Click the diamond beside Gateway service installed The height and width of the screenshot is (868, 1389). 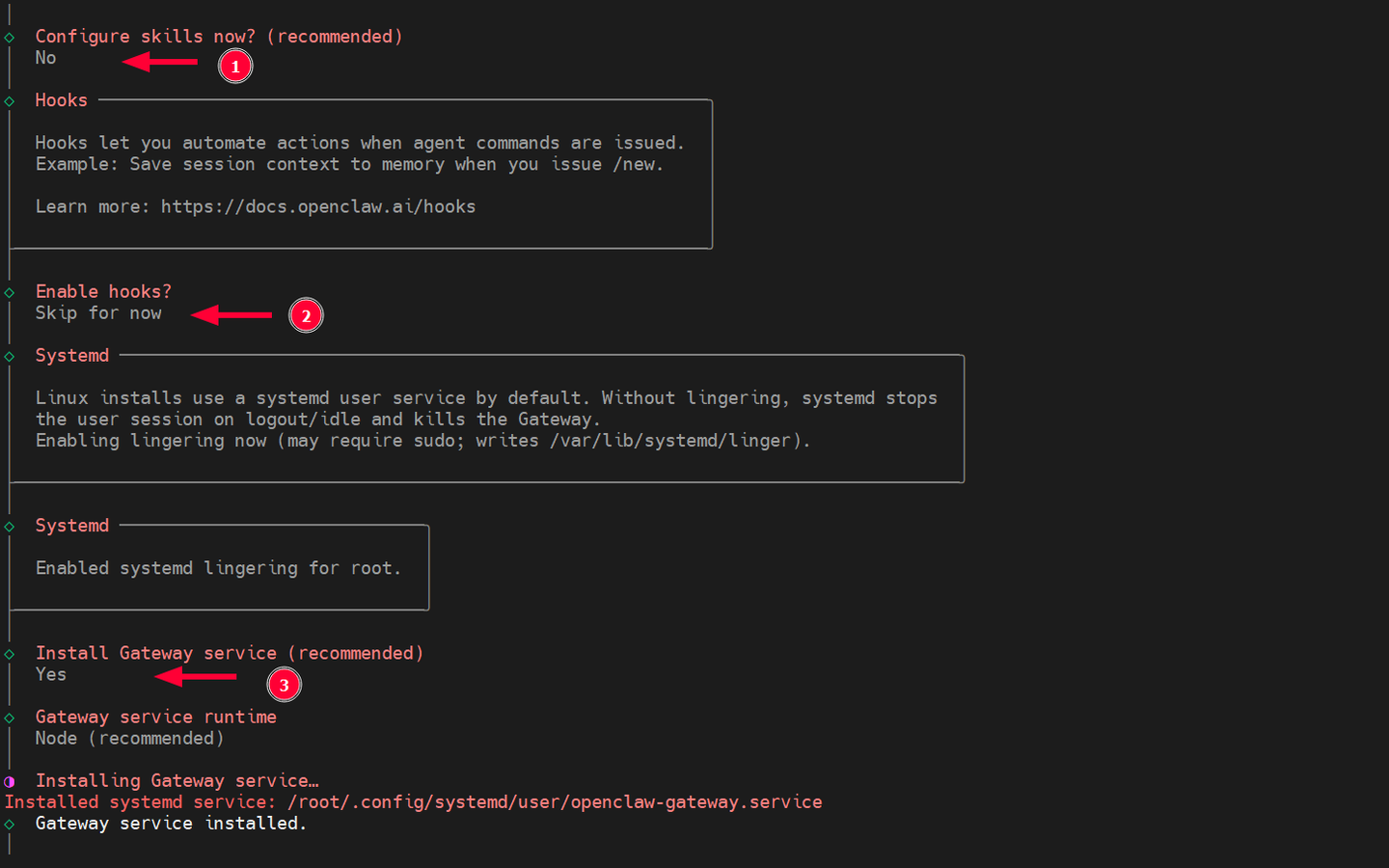click(x=9, y=823)
